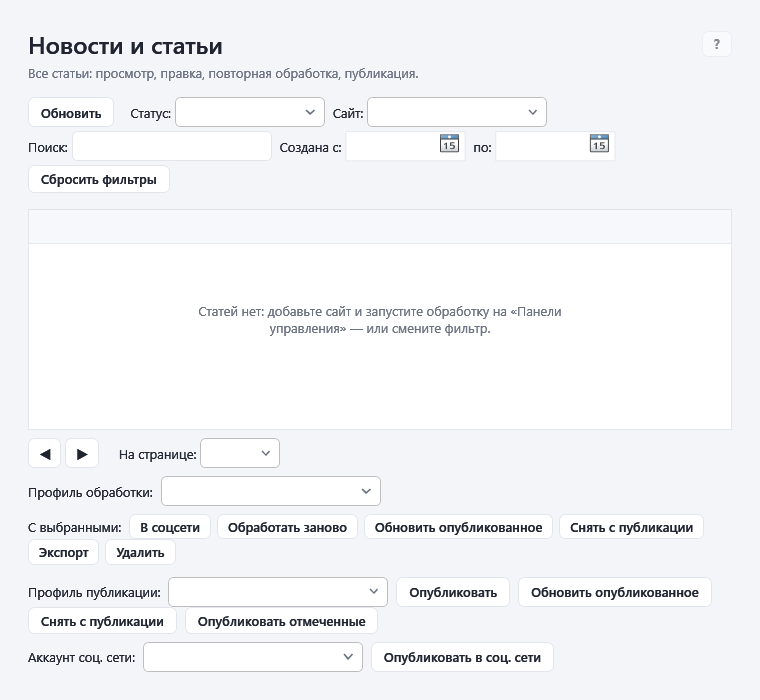
Task: Open calendar picker for 'по' date
Action: click(599, 143)
